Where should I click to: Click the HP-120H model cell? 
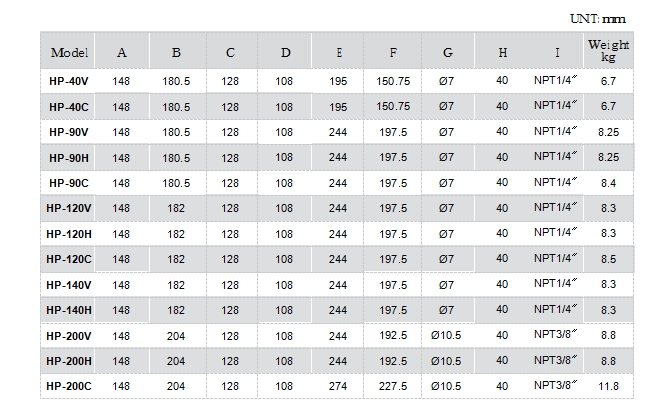pyautogui.click(x=69, y=233)
